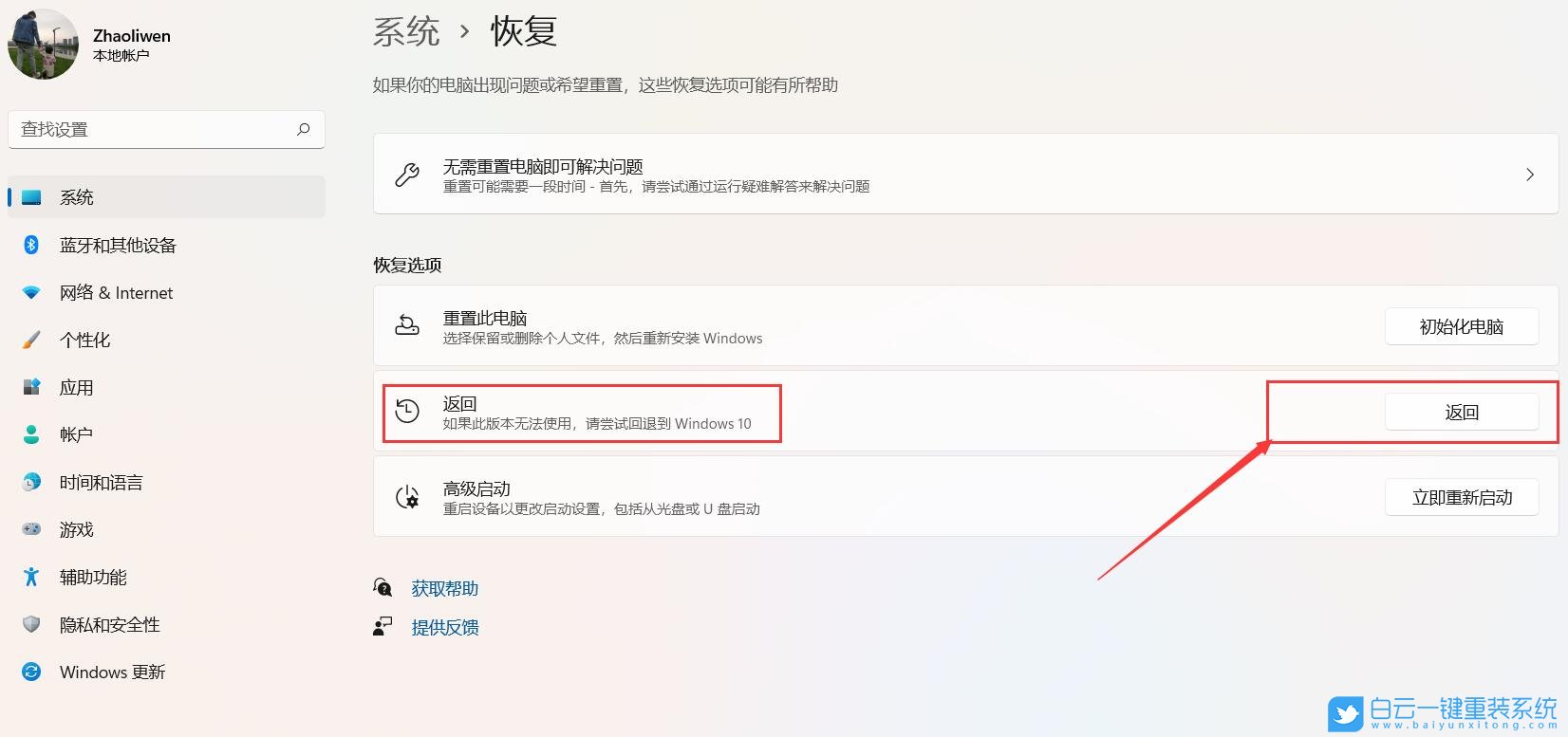
Task: Open 隐私和安全性 settings
Action: pos(109,624)
